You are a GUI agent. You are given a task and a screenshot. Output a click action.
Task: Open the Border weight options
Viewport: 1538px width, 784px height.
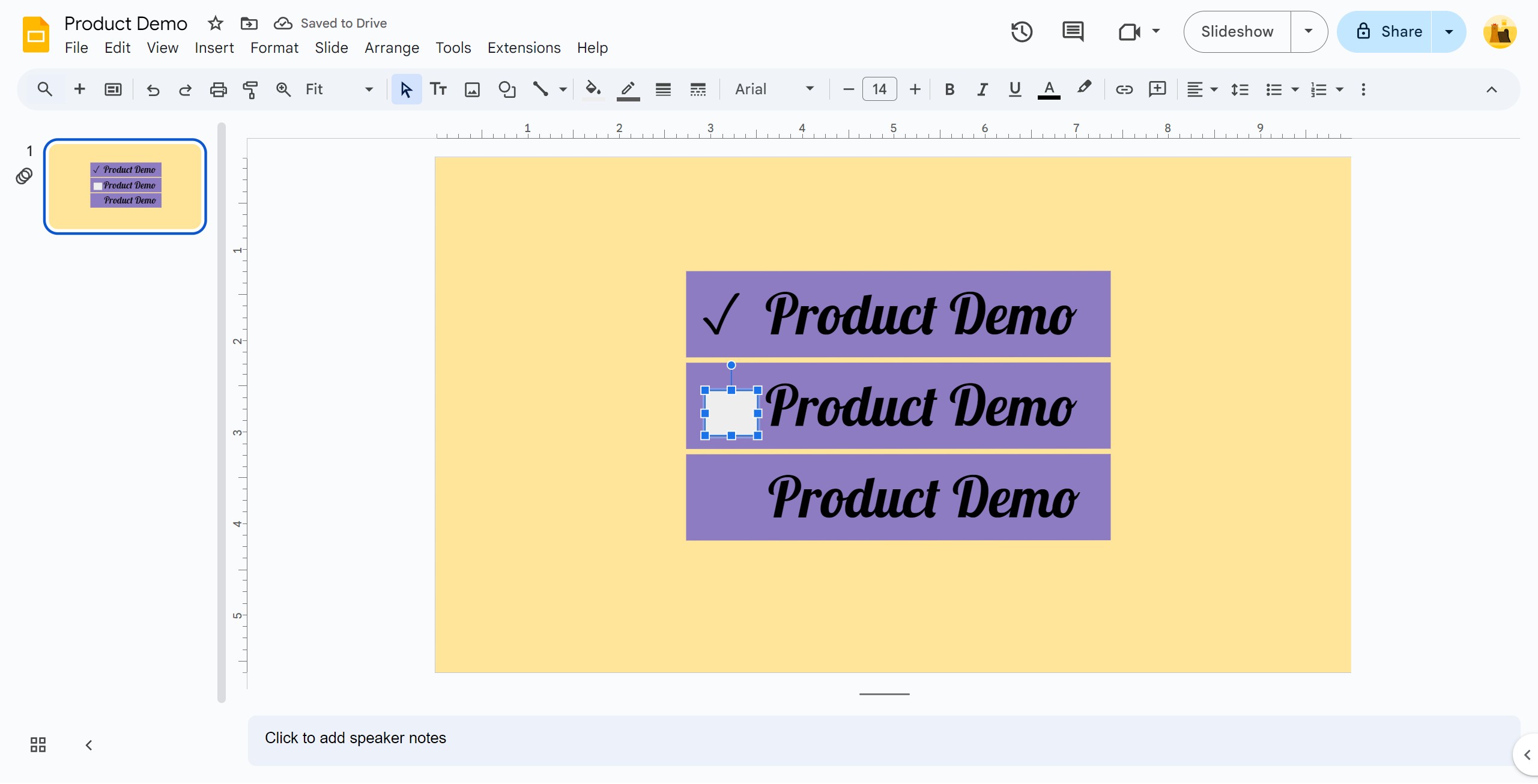point(663,89)
